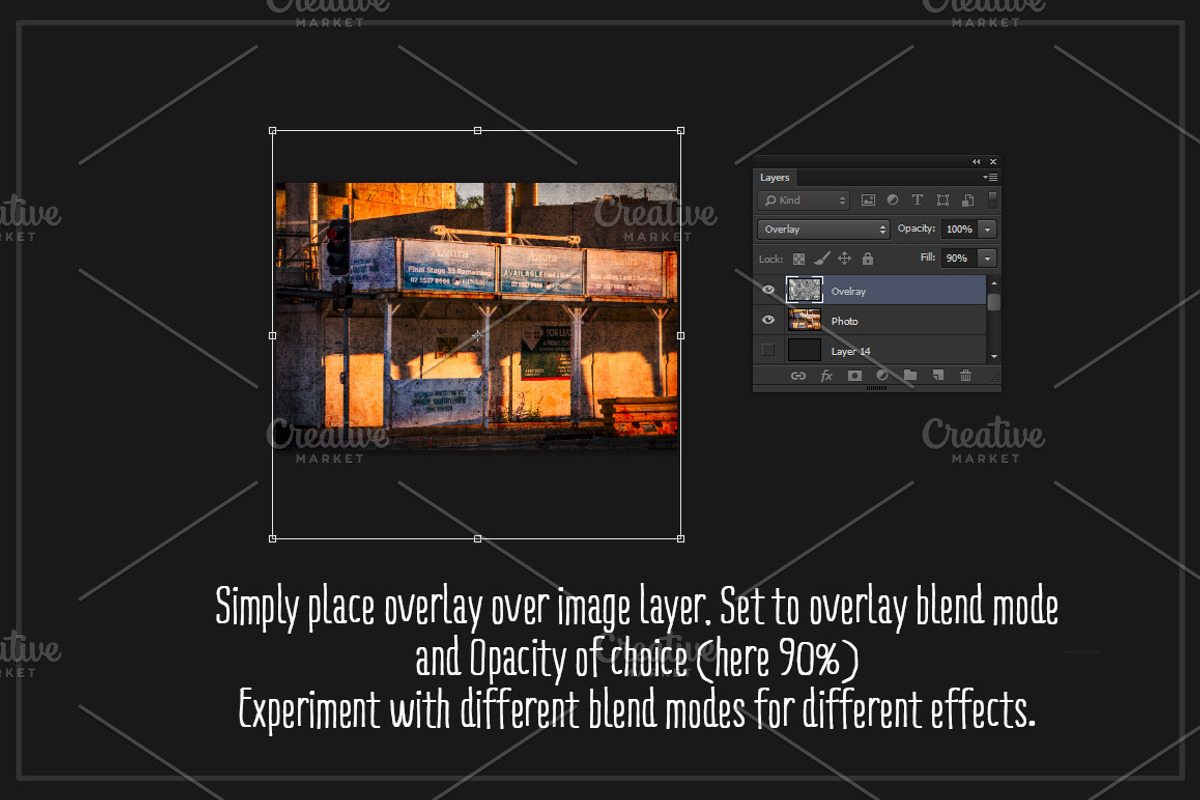
Task: Click the top-left transform handle
Action: [x=273, y=130]
